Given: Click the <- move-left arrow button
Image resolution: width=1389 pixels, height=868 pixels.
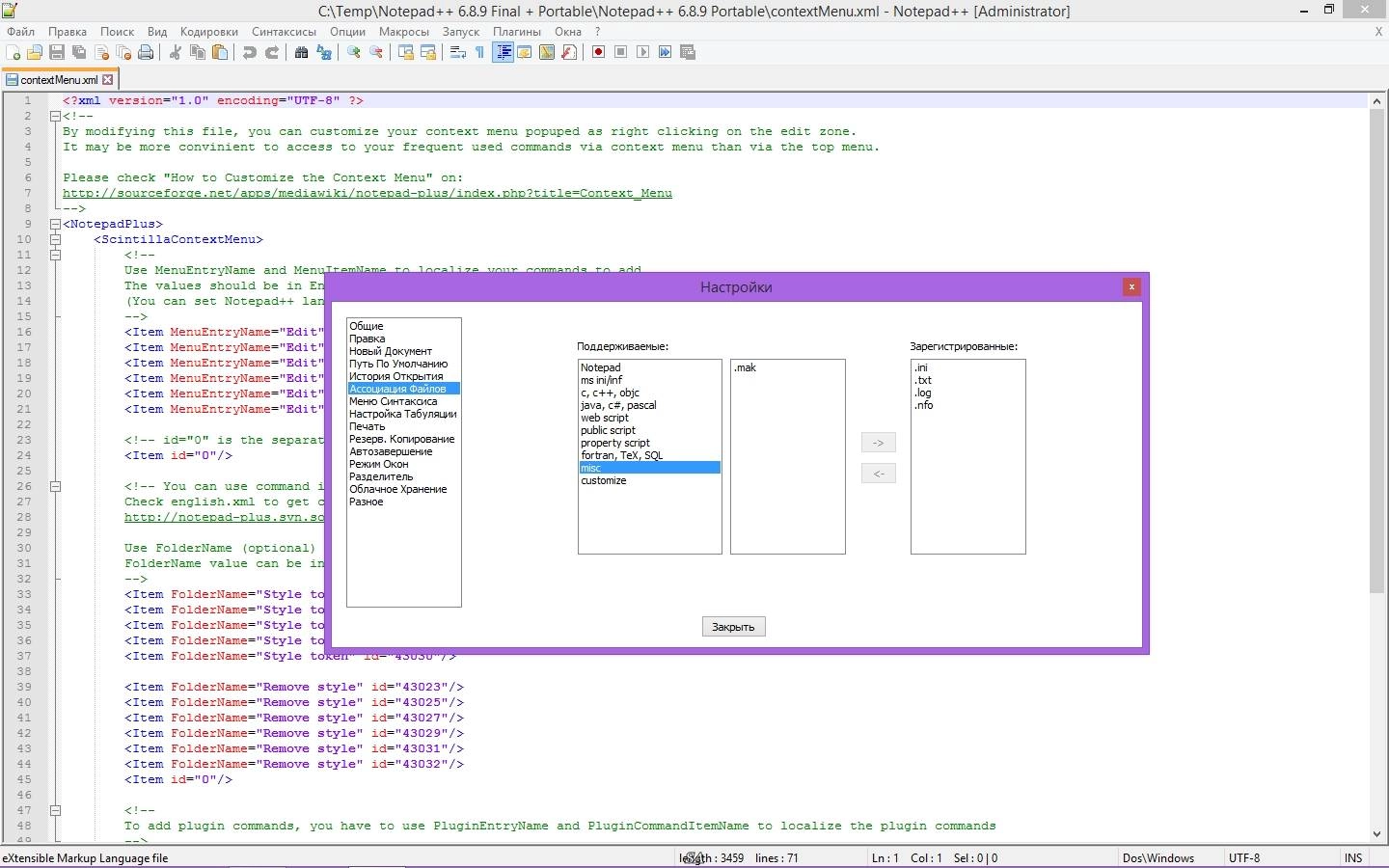Looking at the screenshot, I should coord(878,474).
